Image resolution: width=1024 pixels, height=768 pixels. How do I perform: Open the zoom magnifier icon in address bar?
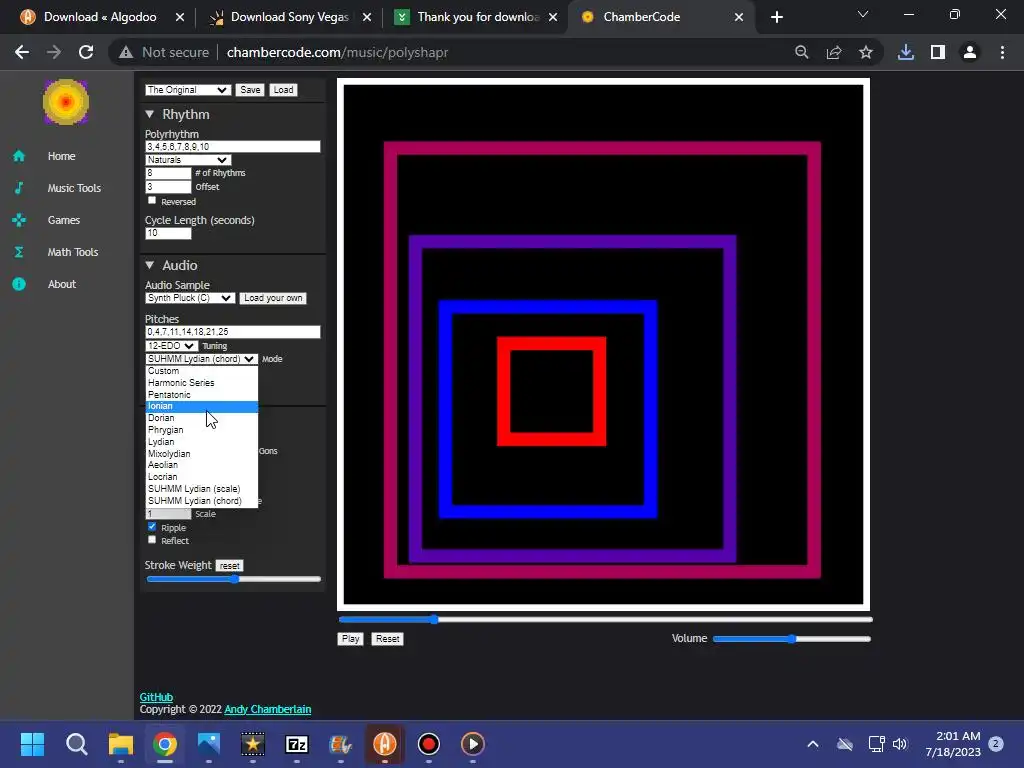(x=801, y=52)
